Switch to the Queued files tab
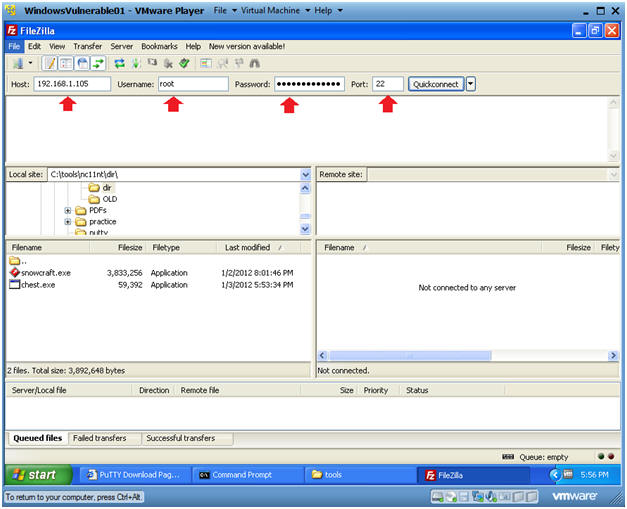This screenshot has height=509, width=627. pyautogui.click(x=38, y=438)
